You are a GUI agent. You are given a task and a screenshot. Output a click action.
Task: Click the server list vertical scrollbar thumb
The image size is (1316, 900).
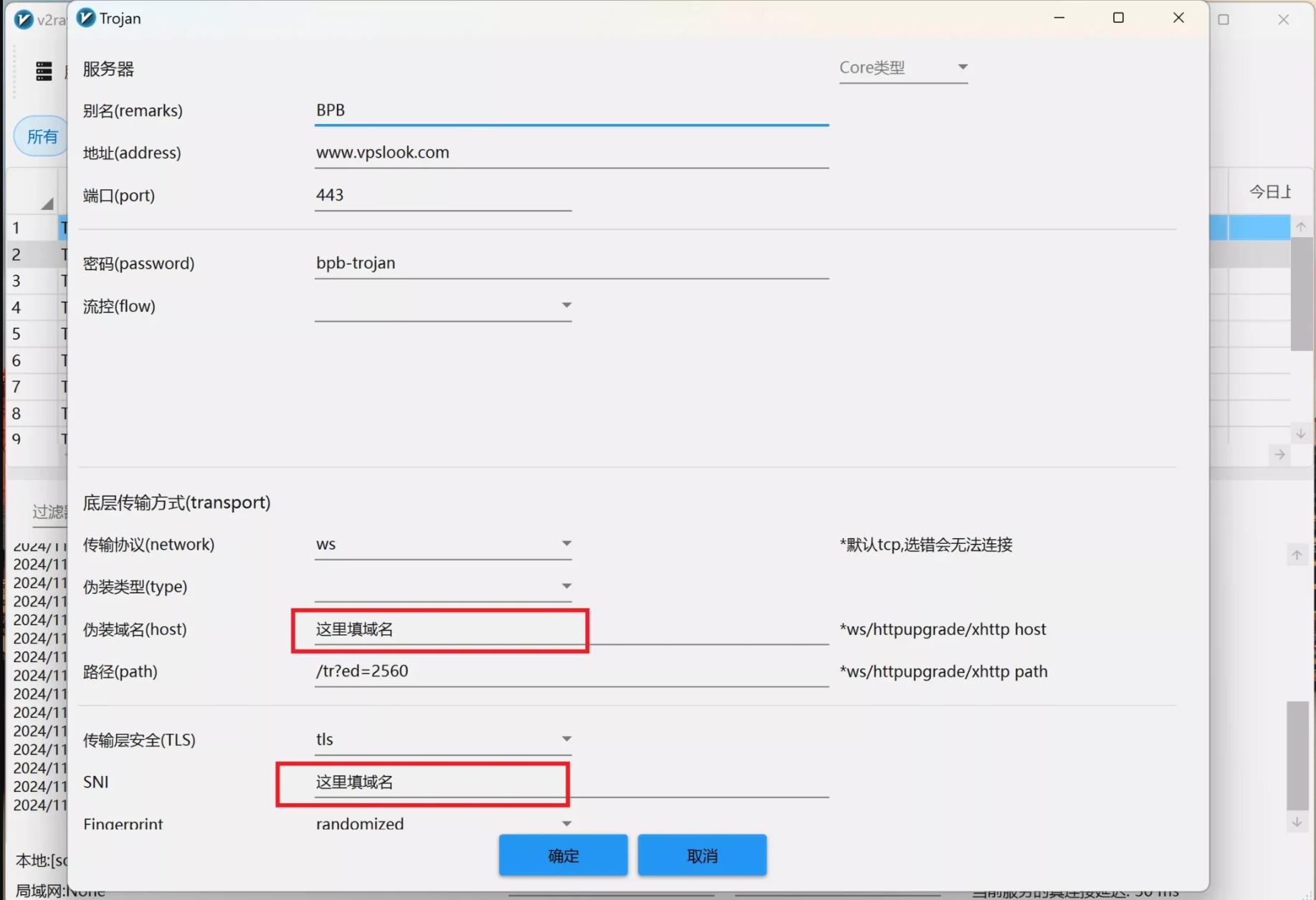coord(1300,294)
